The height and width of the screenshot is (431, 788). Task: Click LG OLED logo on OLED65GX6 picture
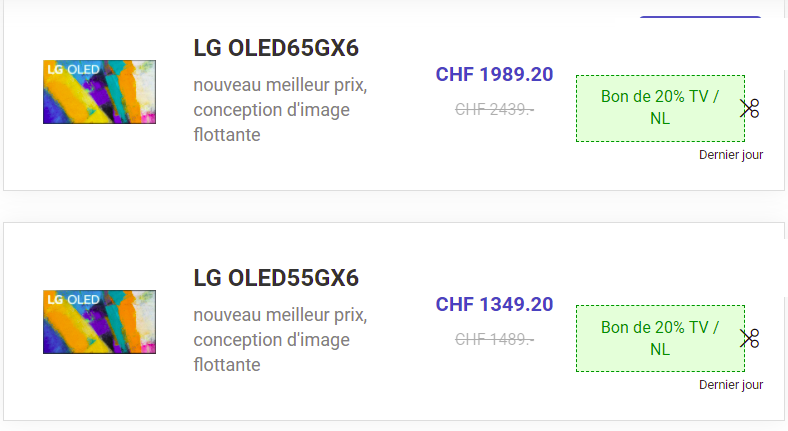tap(73, 70)
